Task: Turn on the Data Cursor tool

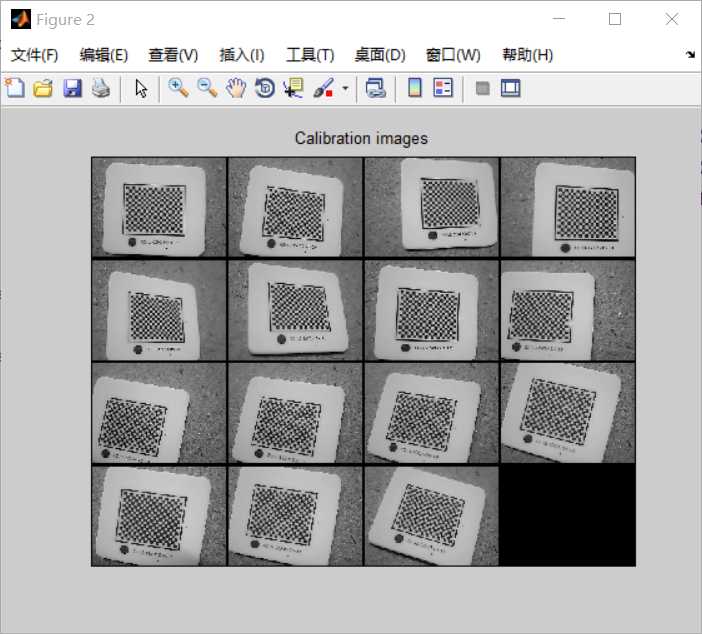Action: (293, 88)
